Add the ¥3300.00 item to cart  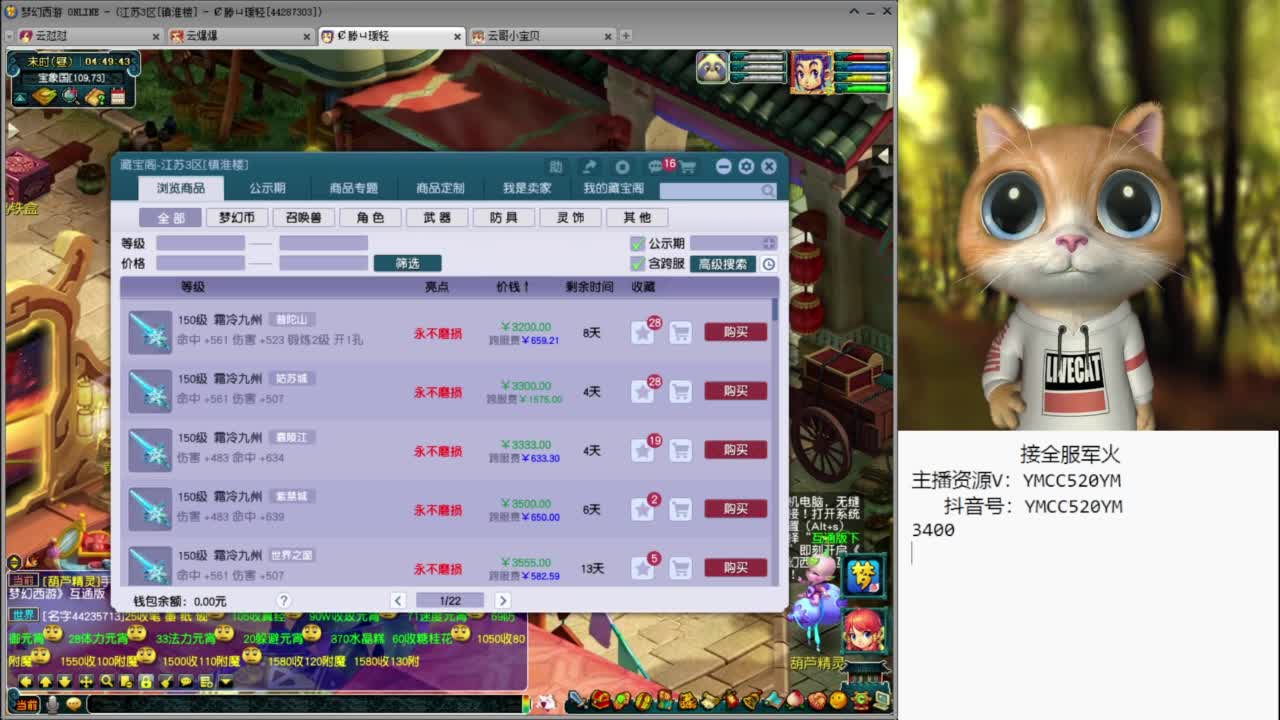pyautogui.click(x=681, y=391)
